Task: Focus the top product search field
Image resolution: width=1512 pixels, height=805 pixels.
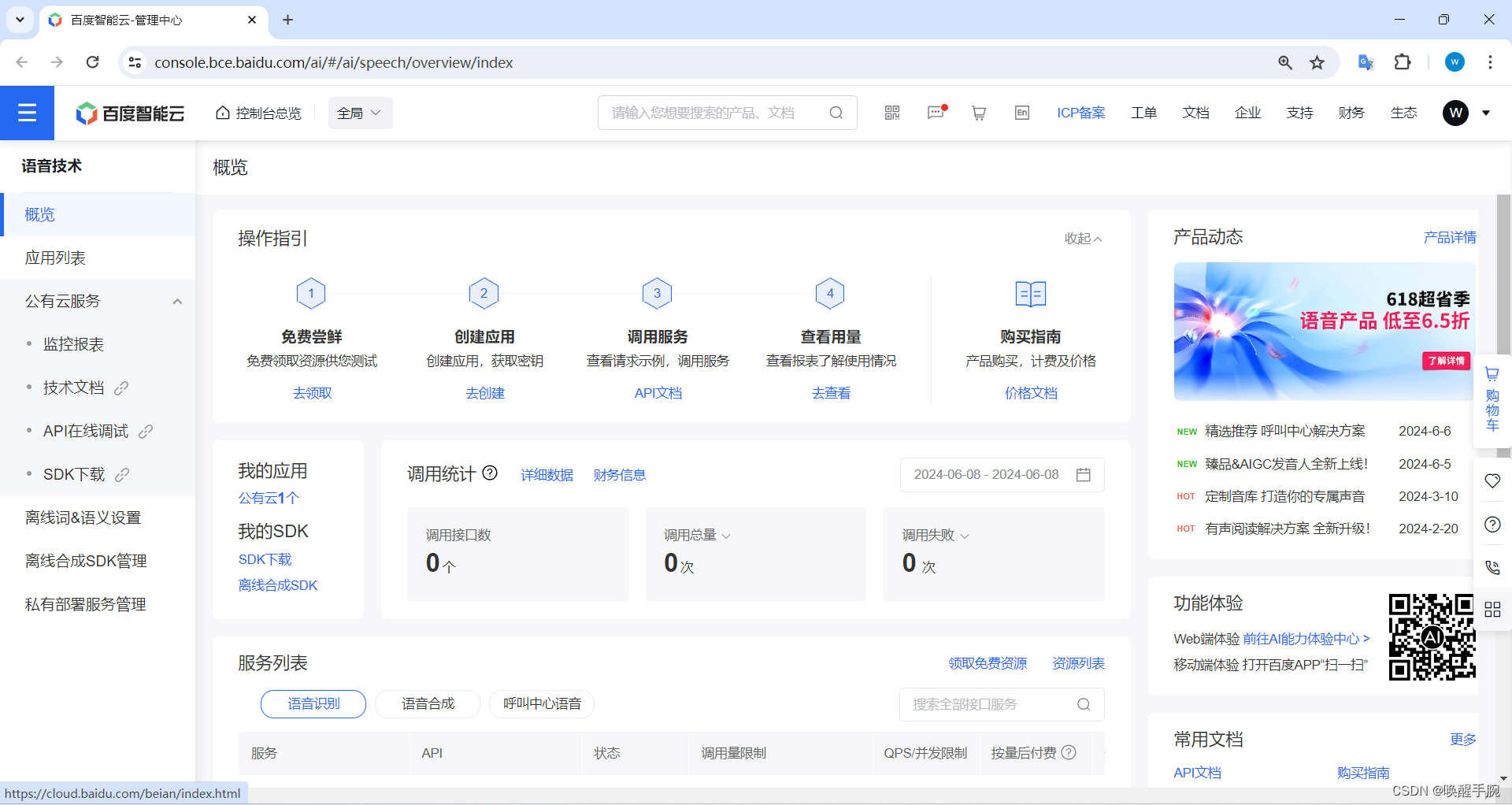Action: (727, 113)
